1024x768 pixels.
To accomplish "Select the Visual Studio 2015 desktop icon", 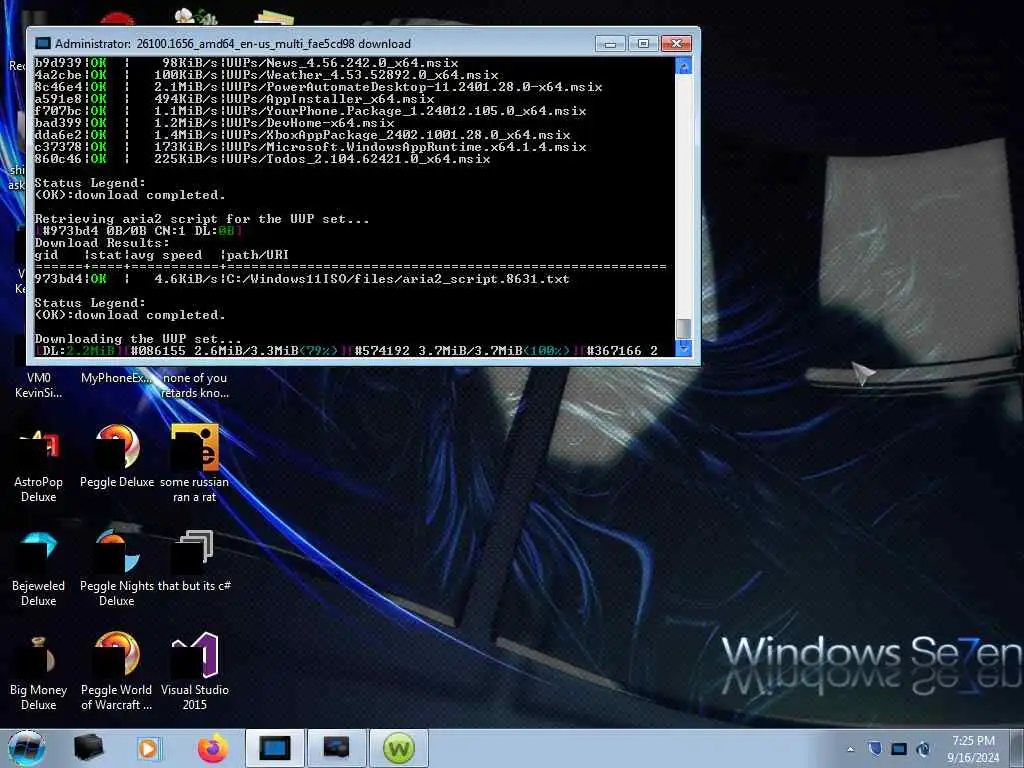I will tap(195, 671).
